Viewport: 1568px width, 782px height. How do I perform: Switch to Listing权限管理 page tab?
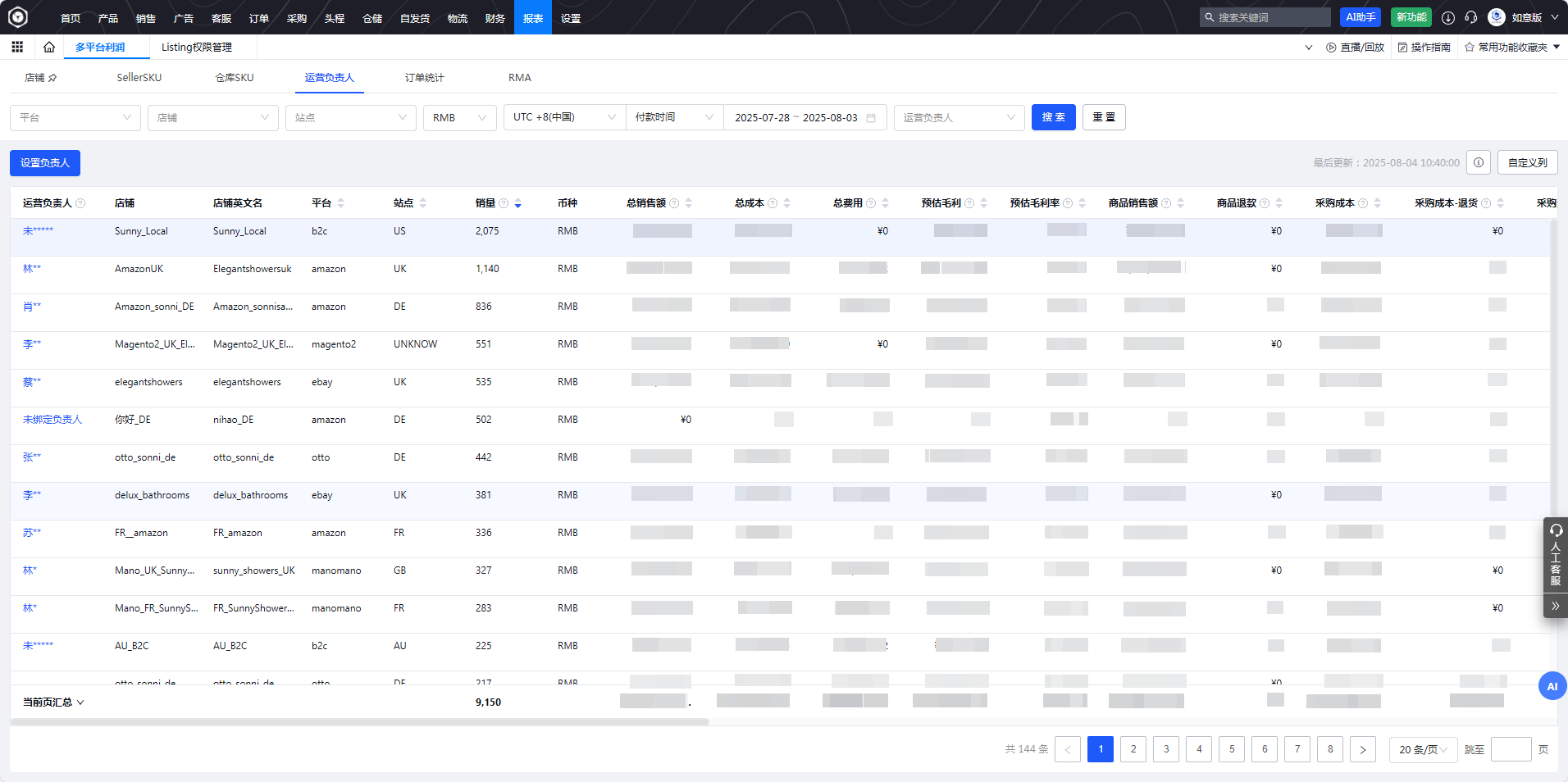click(x=197, y=47)
